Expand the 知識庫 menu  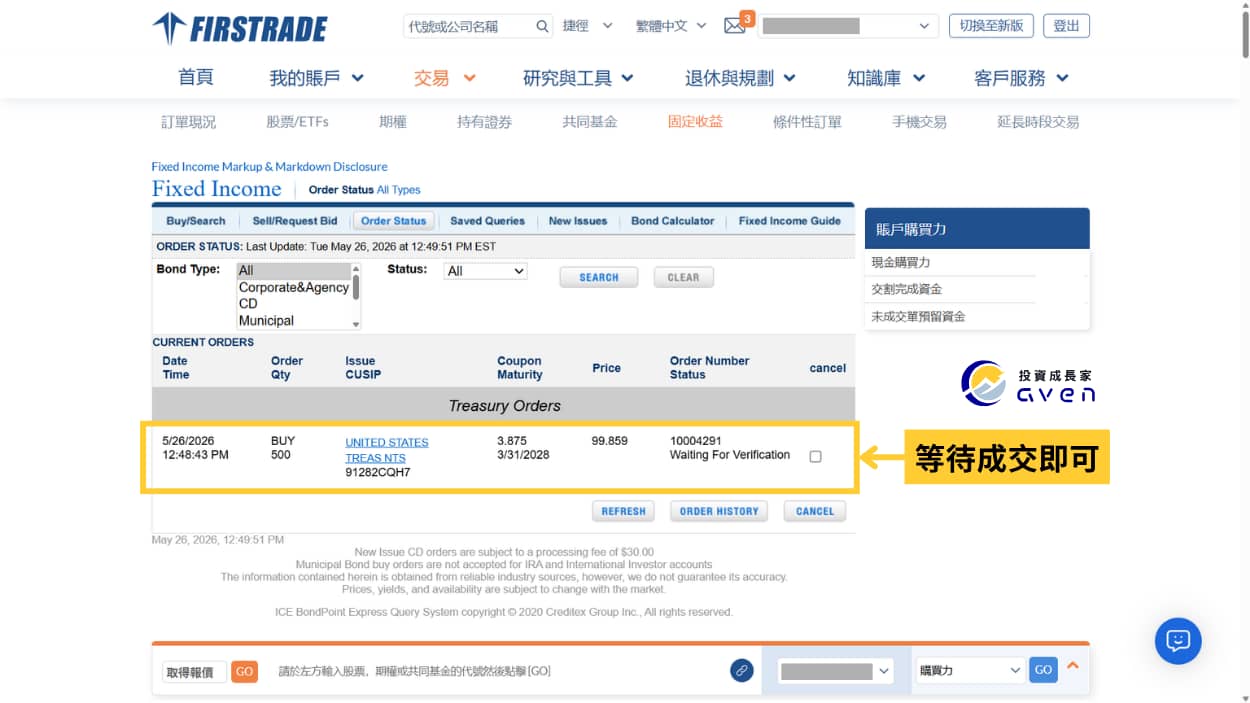886,78
